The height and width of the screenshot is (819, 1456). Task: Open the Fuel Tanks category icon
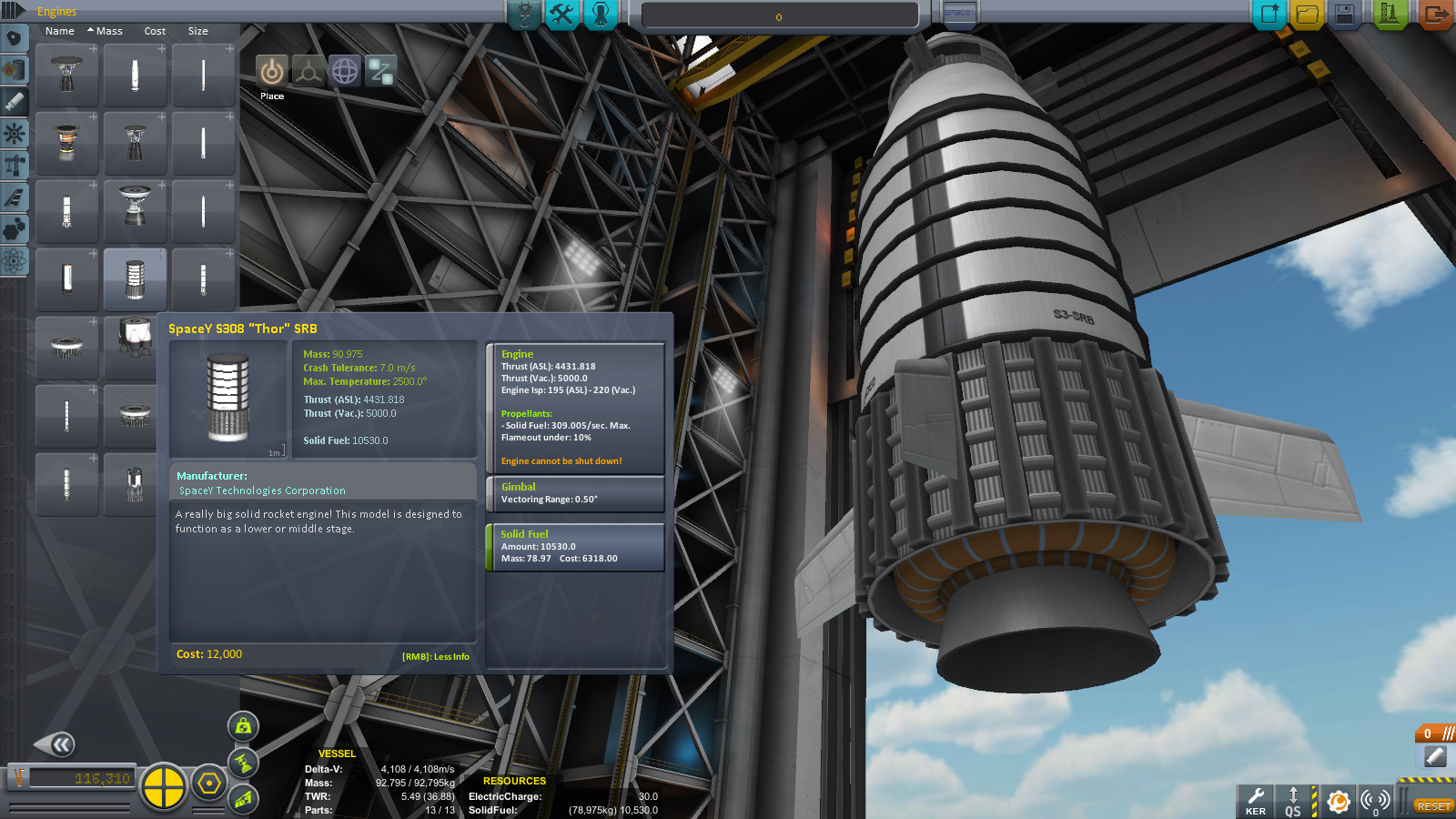15,70
